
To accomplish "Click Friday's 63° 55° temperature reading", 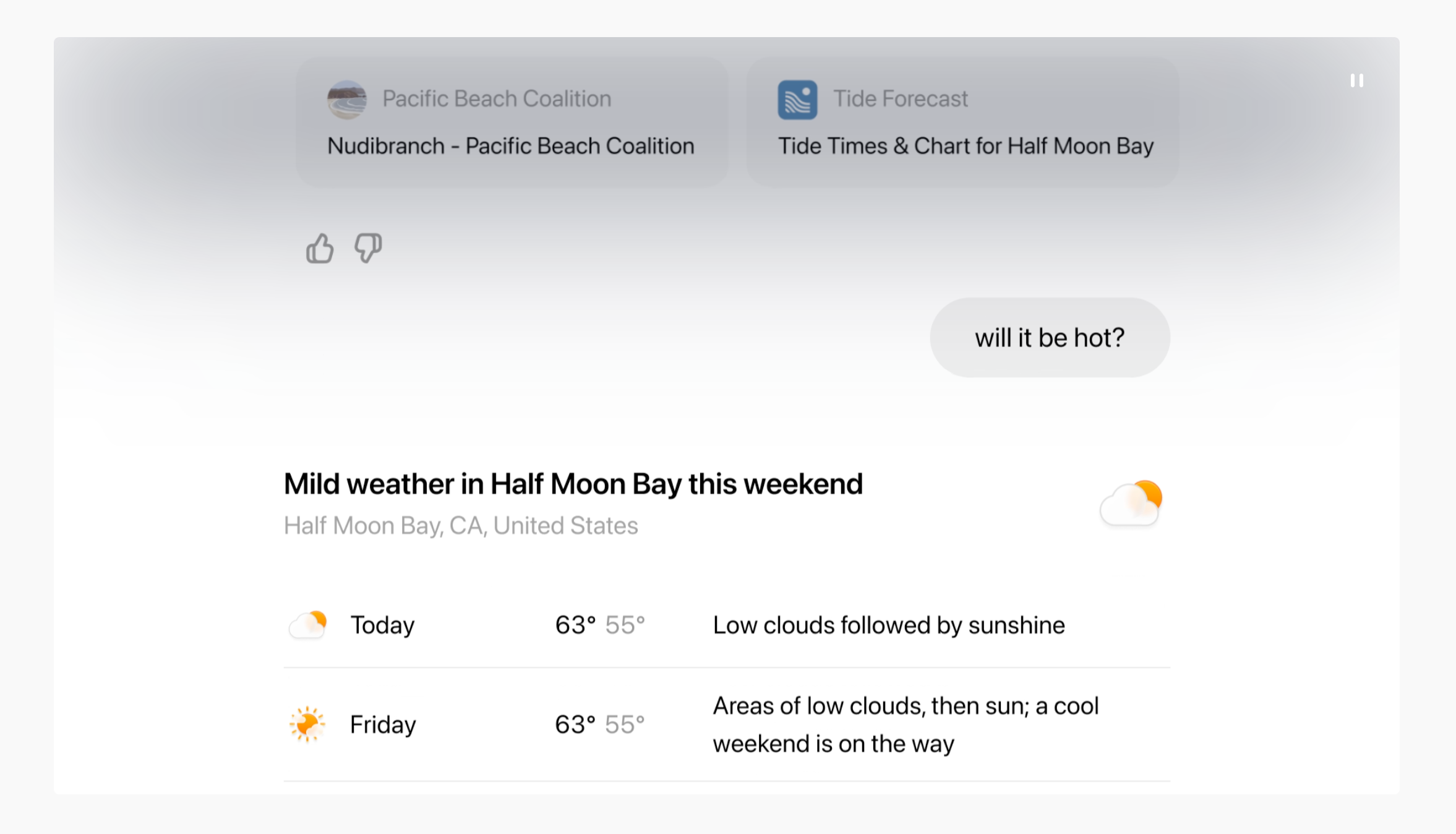I will click(x=600, y=724).
